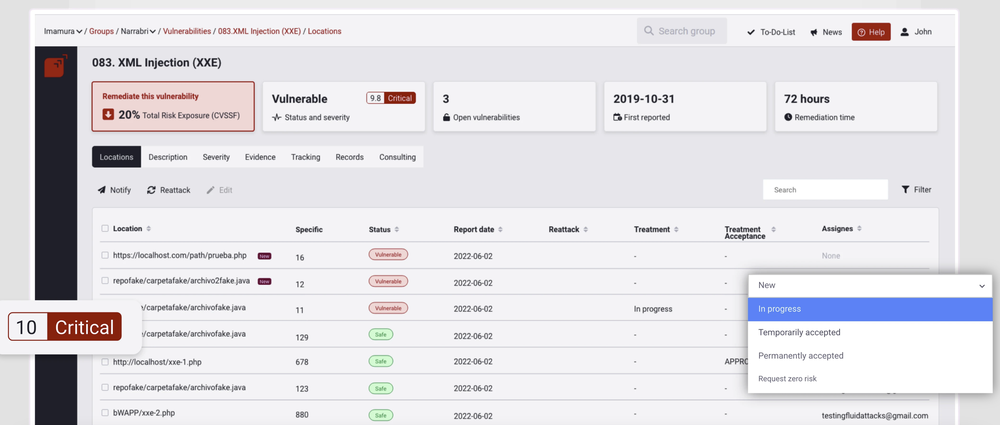Open the treatment dropdown showing New
This screenshot has width=1000, height=425.
(x=870, y=285)
